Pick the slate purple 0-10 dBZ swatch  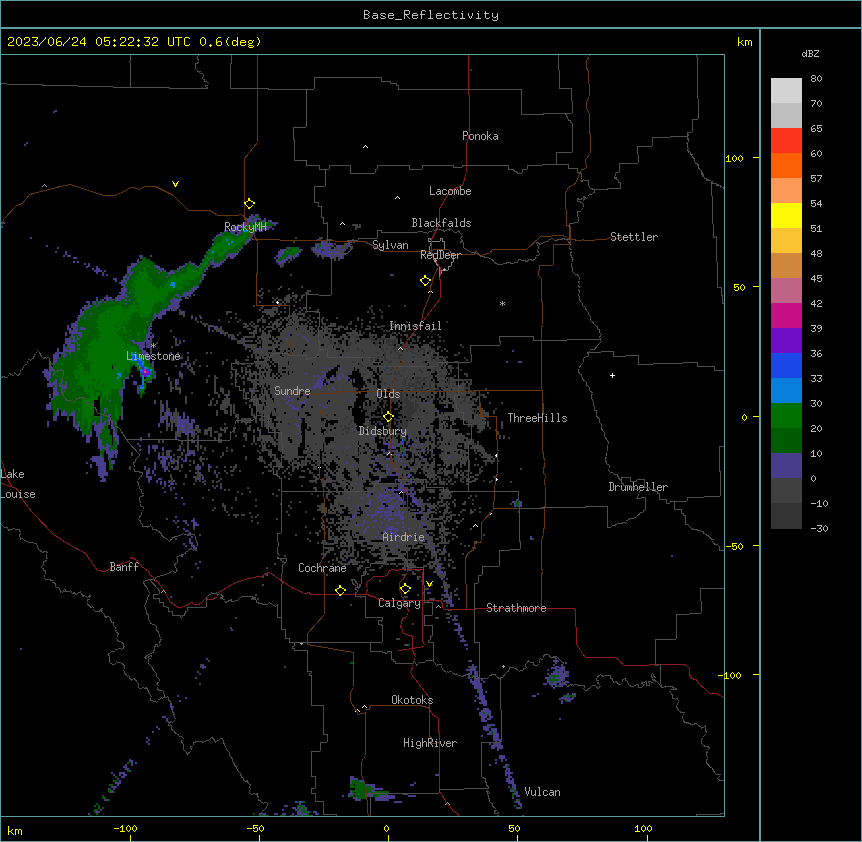pyautogui.click(x=786, y=466)
